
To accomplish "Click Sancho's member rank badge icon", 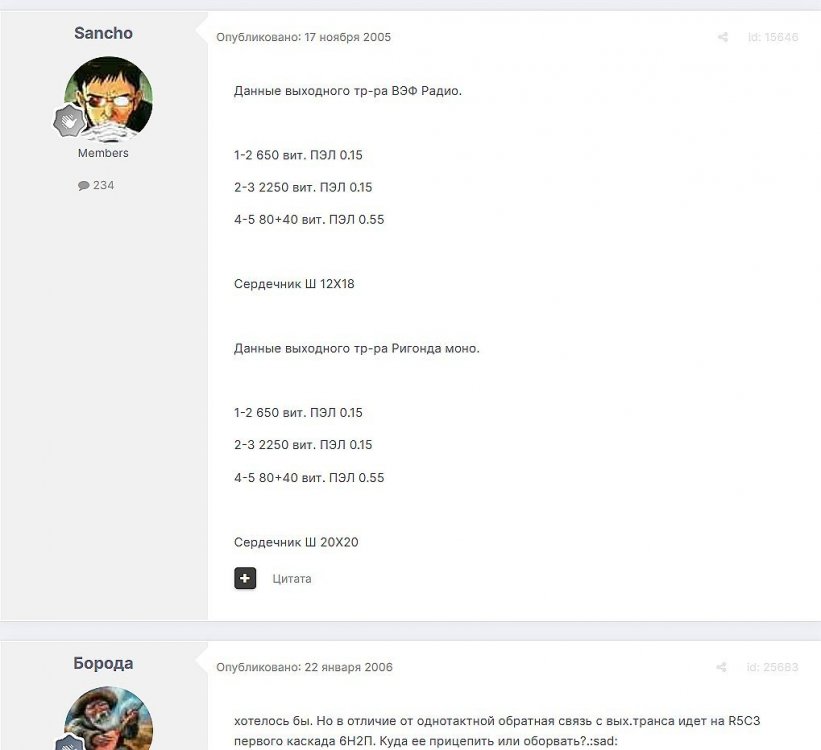I will (69, 121).
